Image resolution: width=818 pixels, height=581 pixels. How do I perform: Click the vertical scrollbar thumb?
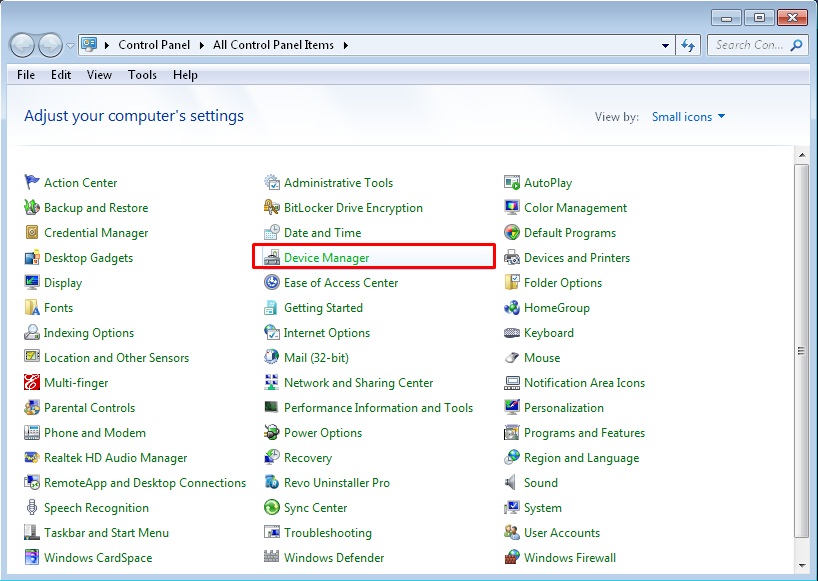801,350
